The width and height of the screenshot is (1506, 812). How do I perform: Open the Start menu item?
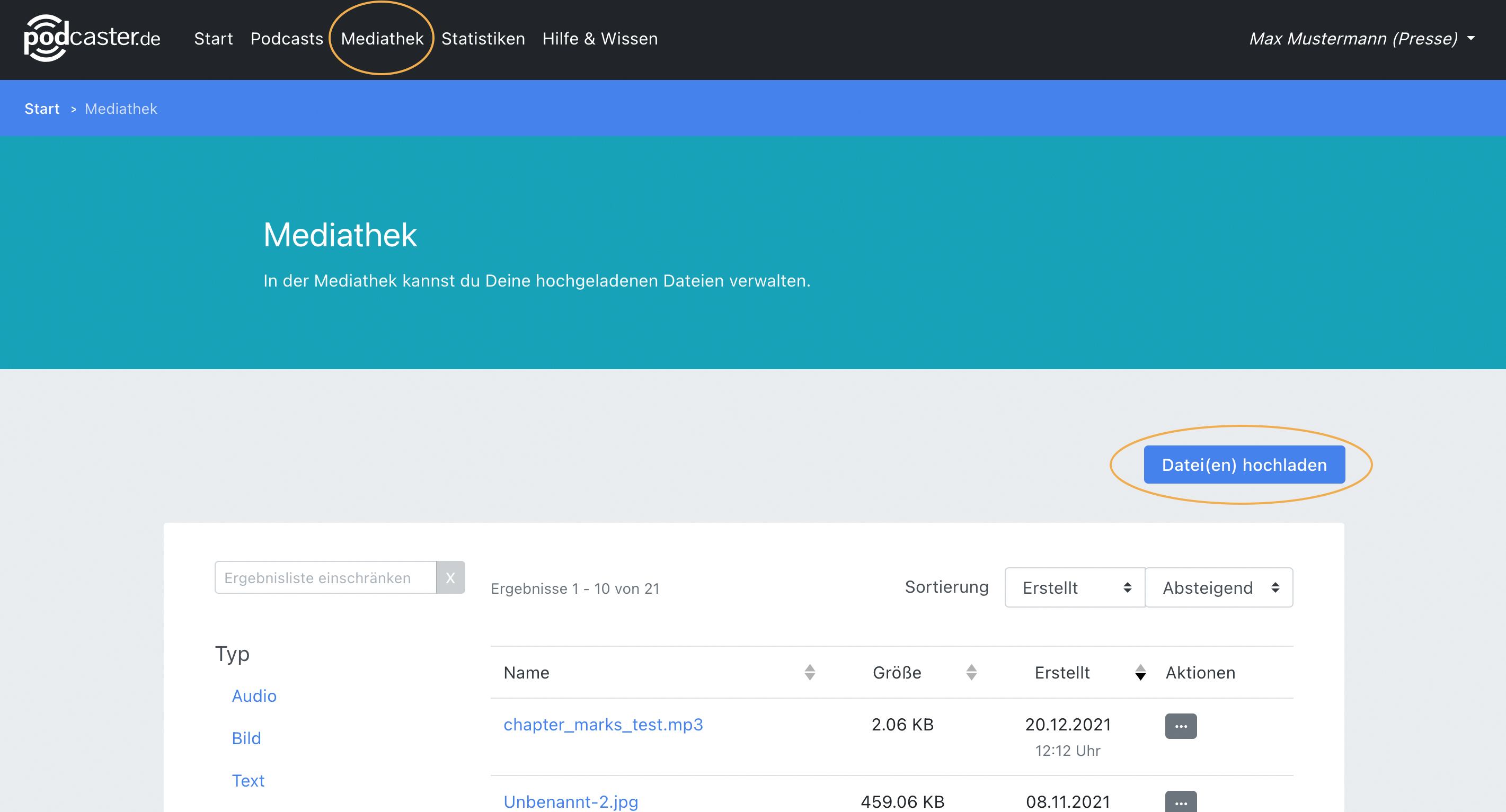tap(214, 39)
